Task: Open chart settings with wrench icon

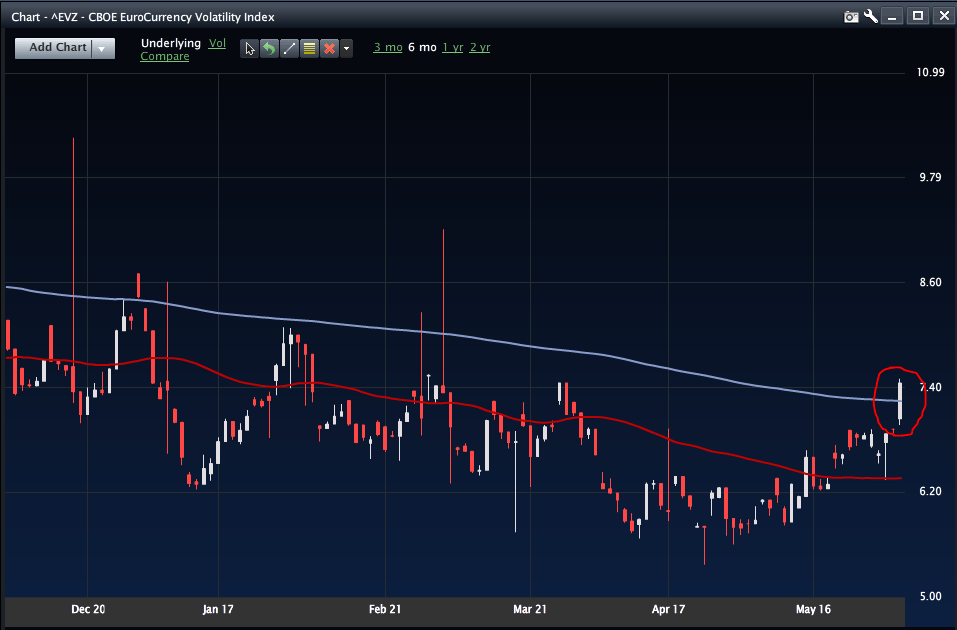Action: tap(871, 16)
